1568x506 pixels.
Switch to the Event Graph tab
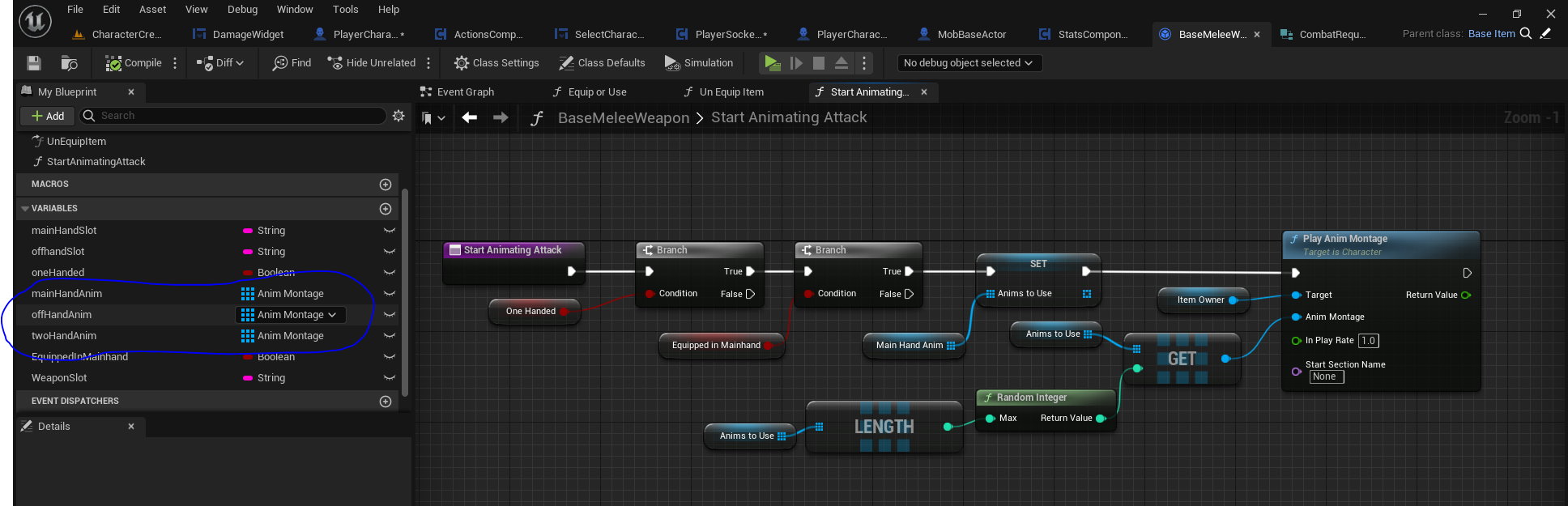[x=458, y=92]
